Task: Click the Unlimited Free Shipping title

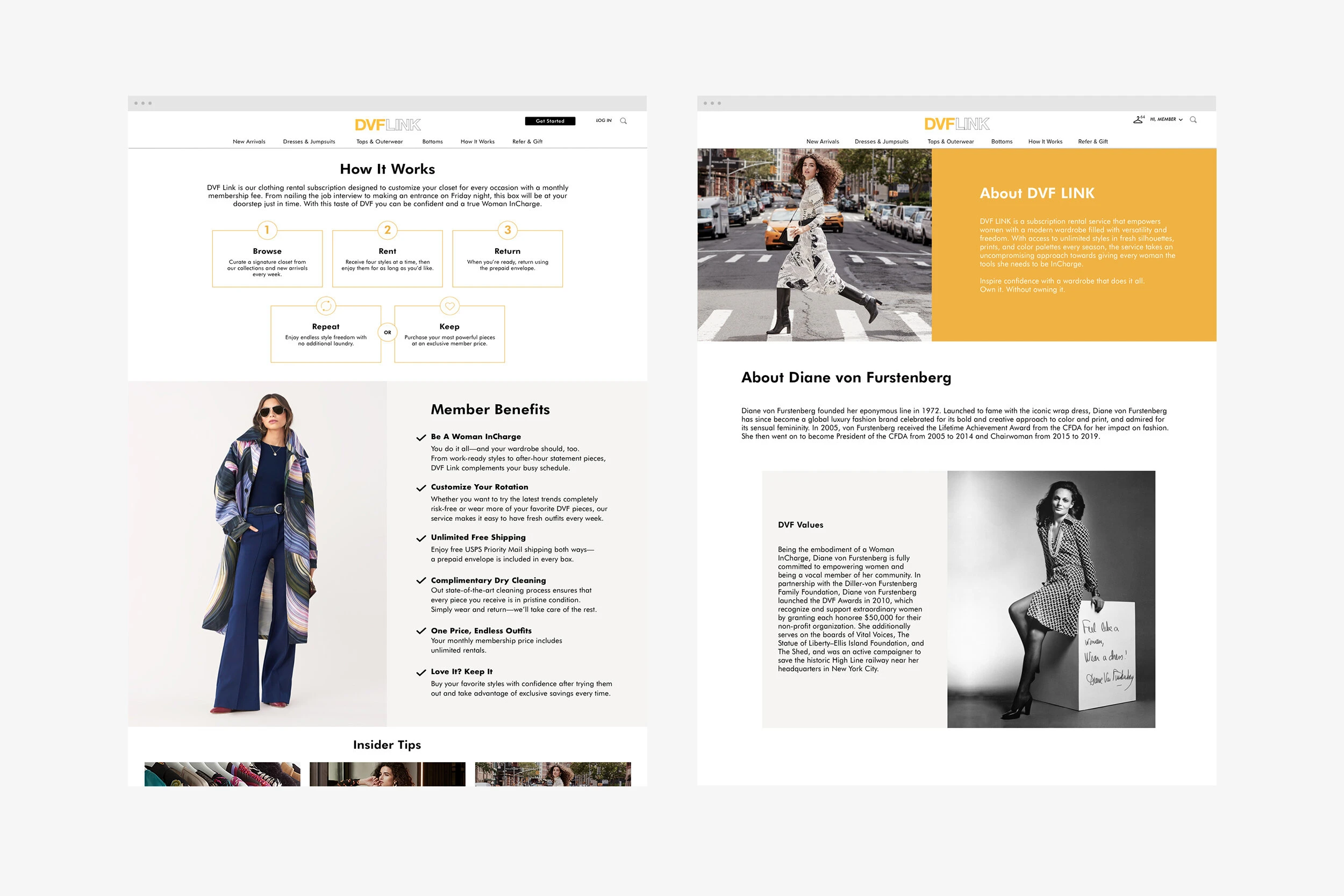Action: (478, 537)
